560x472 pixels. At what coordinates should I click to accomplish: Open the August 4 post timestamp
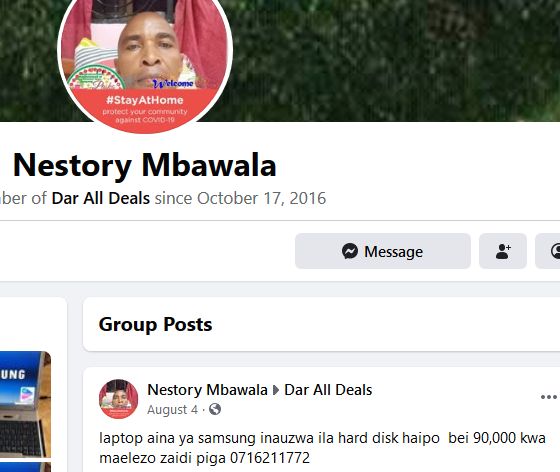[x=172, y=410]
